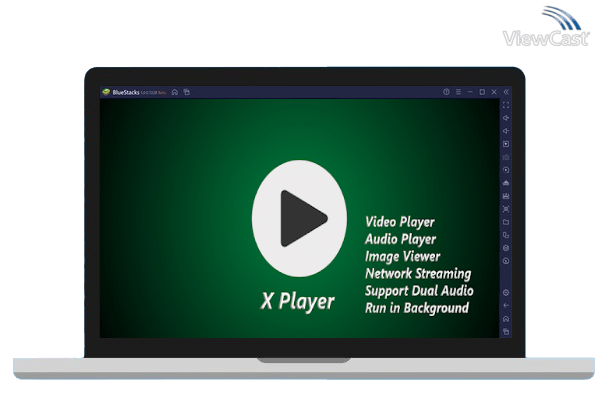Click the volume down speaker icon
Screen dimensions: 602x414
tap(506, 131)
